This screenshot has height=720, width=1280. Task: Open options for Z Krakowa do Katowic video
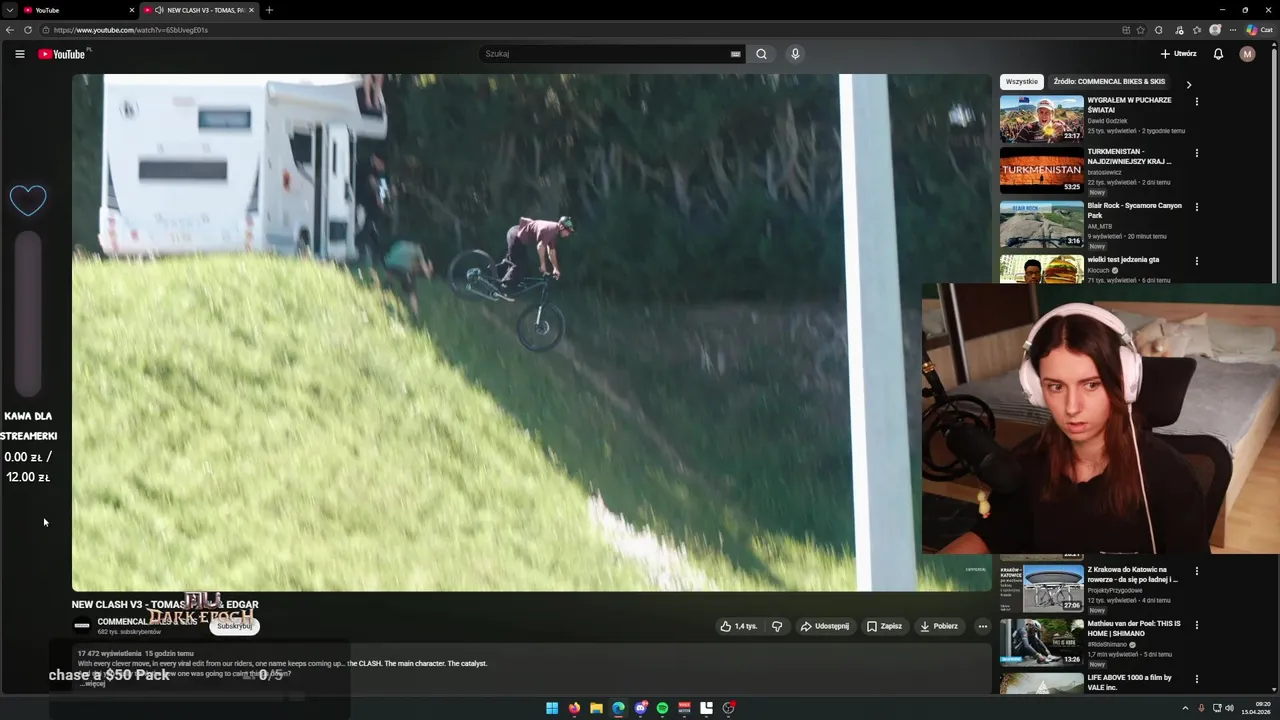(x=1196, y=571)
